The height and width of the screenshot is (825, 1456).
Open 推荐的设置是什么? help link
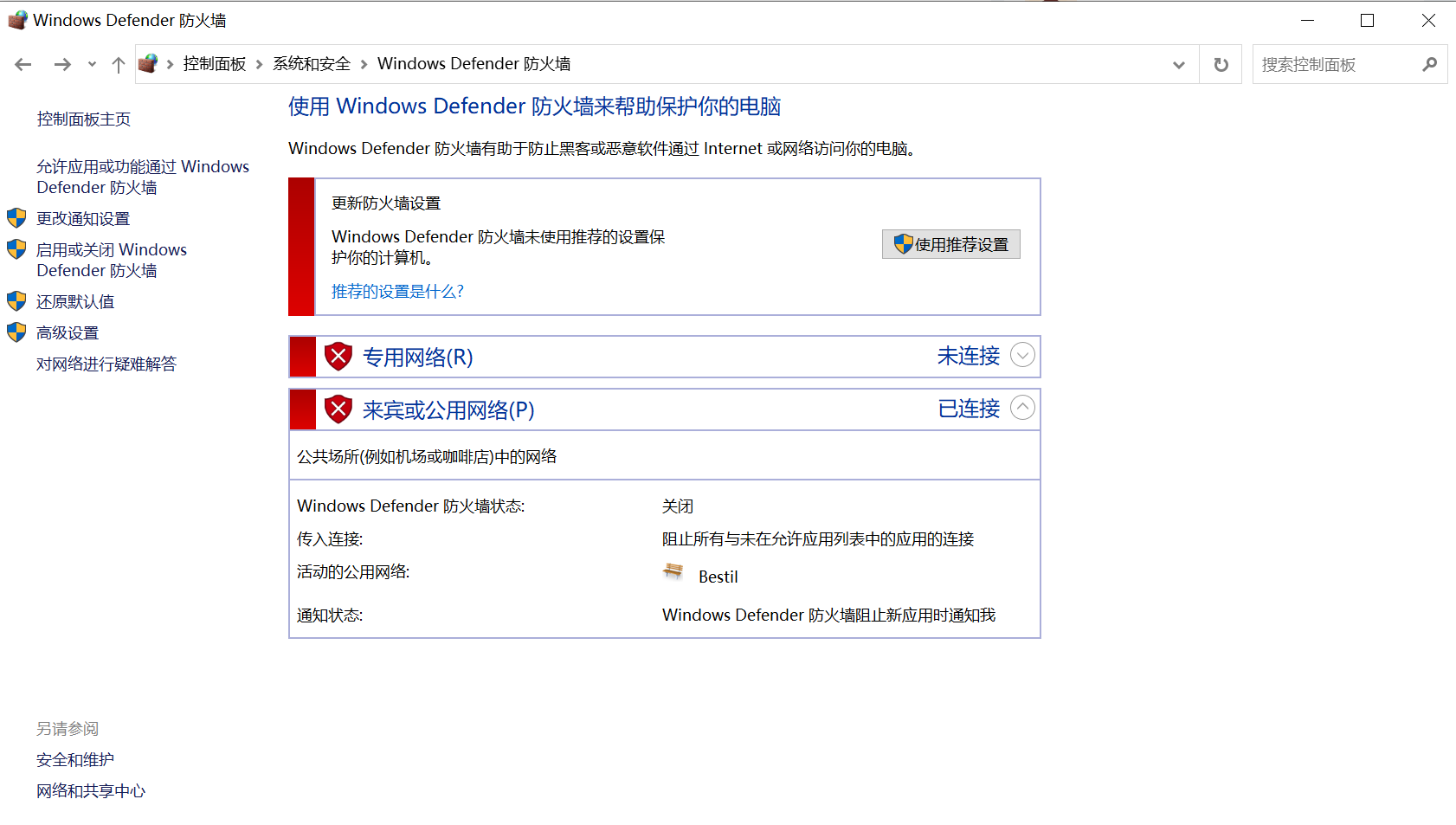(397, 292)
